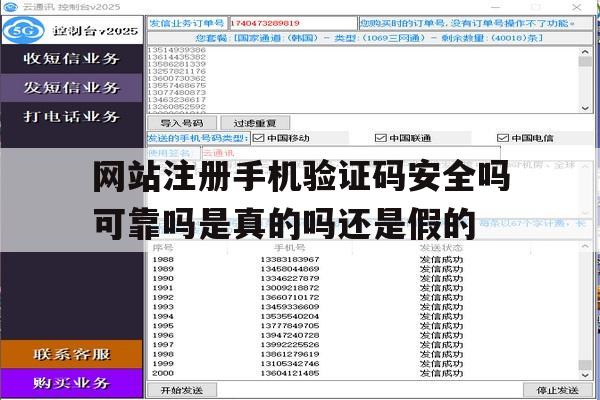Viewport: 600px width, 400px height.
Task: Open 打电话业务 section
Action: click(71, 116)
